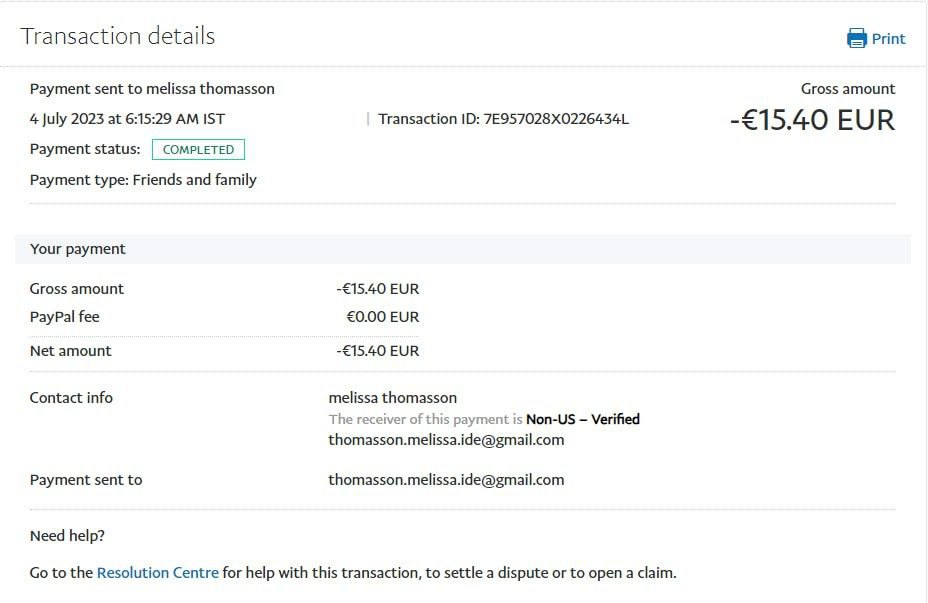928x603 pixels.
Task: Click the COMPLETED status badge
Action: [198, 150]
